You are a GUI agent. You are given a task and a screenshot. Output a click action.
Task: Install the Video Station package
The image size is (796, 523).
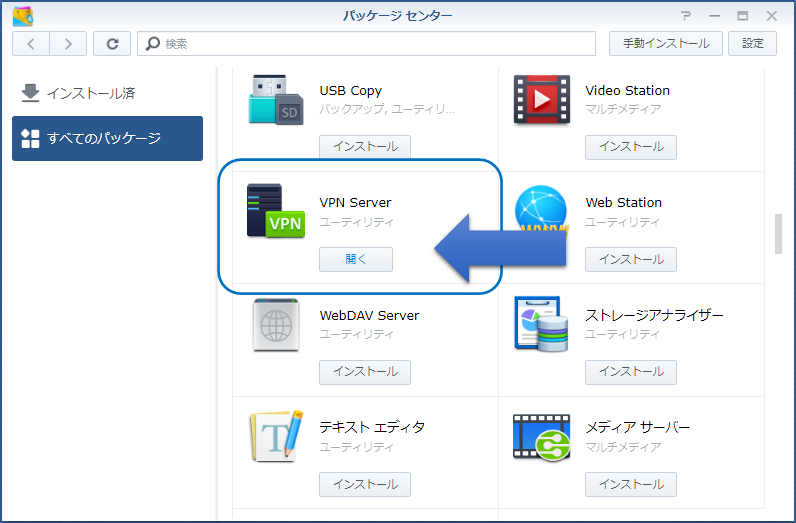coord(631,147)
